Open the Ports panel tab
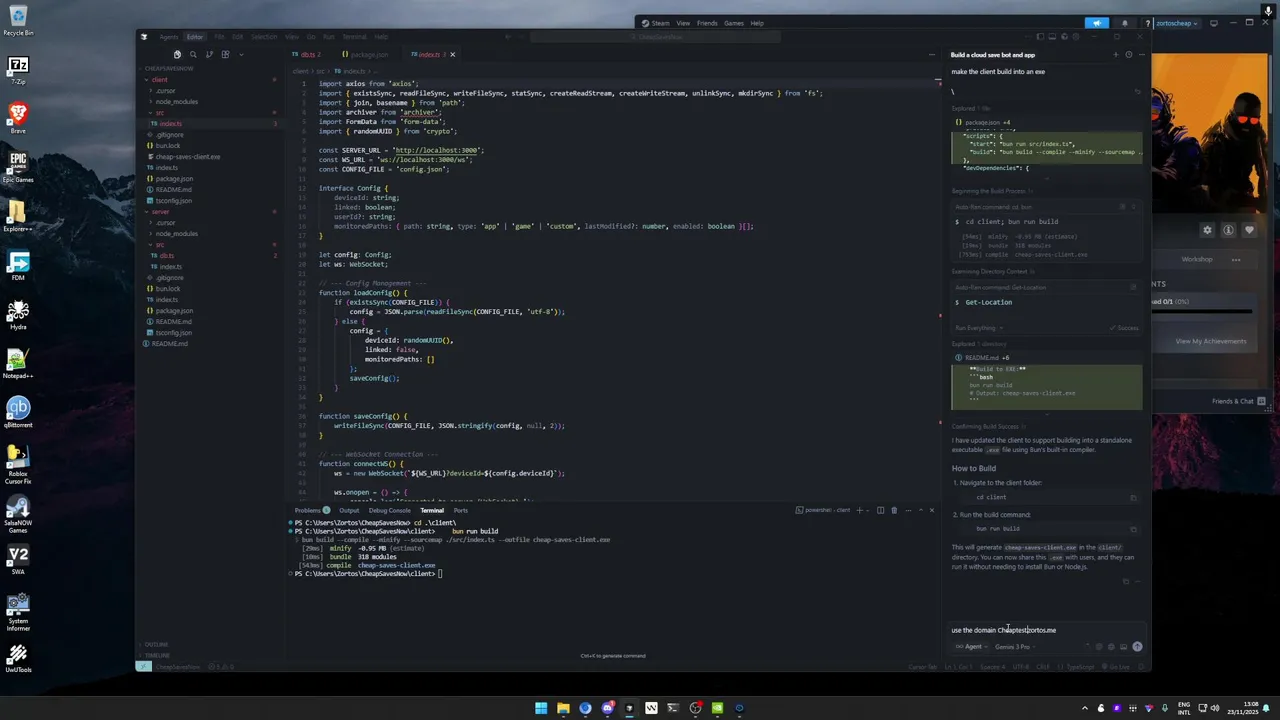 coord(461,510)
